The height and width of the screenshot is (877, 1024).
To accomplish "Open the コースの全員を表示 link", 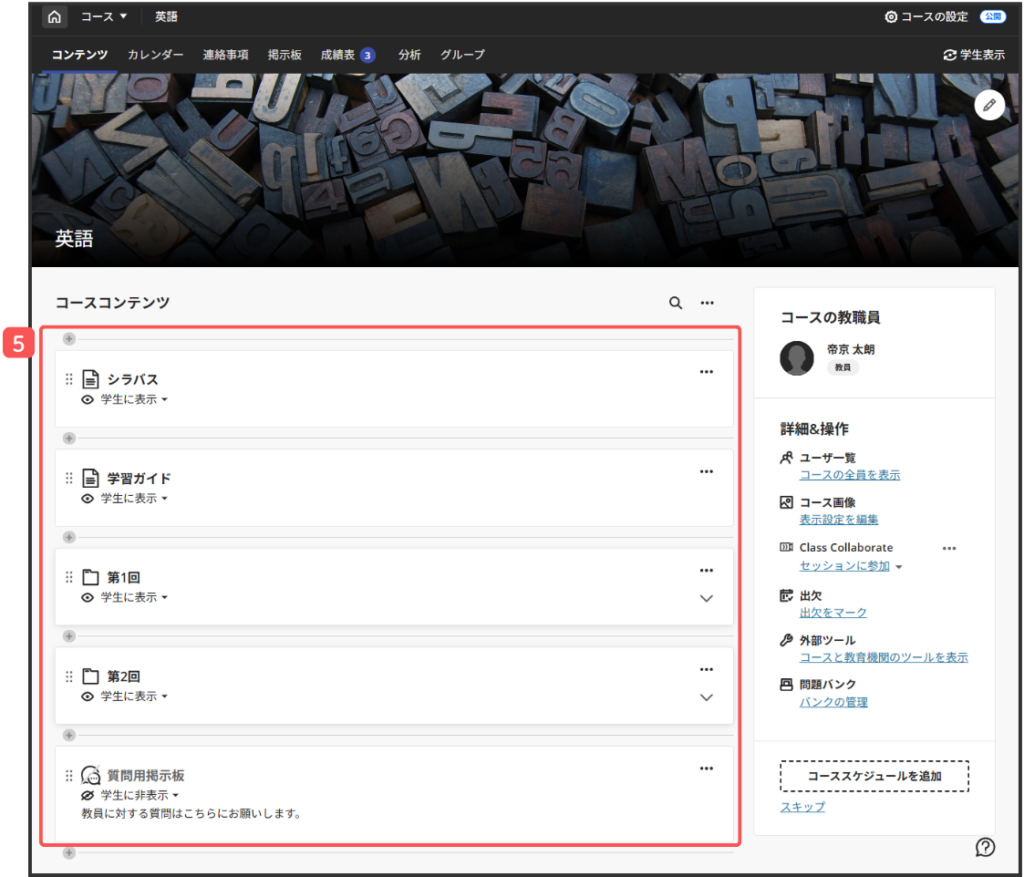I will click(x=849, y=475).
